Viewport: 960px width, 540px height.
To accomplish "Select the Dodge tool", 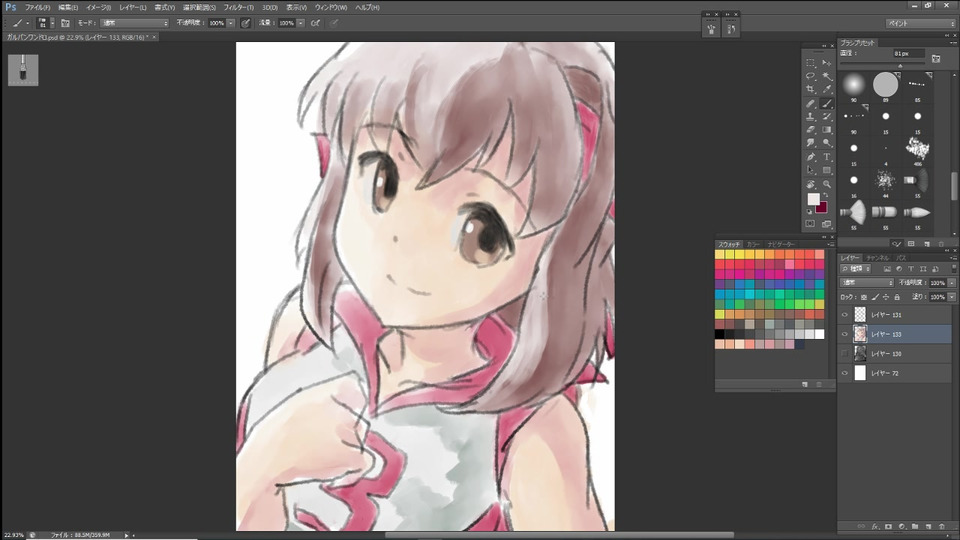I will pyautogui.click(x=827, y=143).
